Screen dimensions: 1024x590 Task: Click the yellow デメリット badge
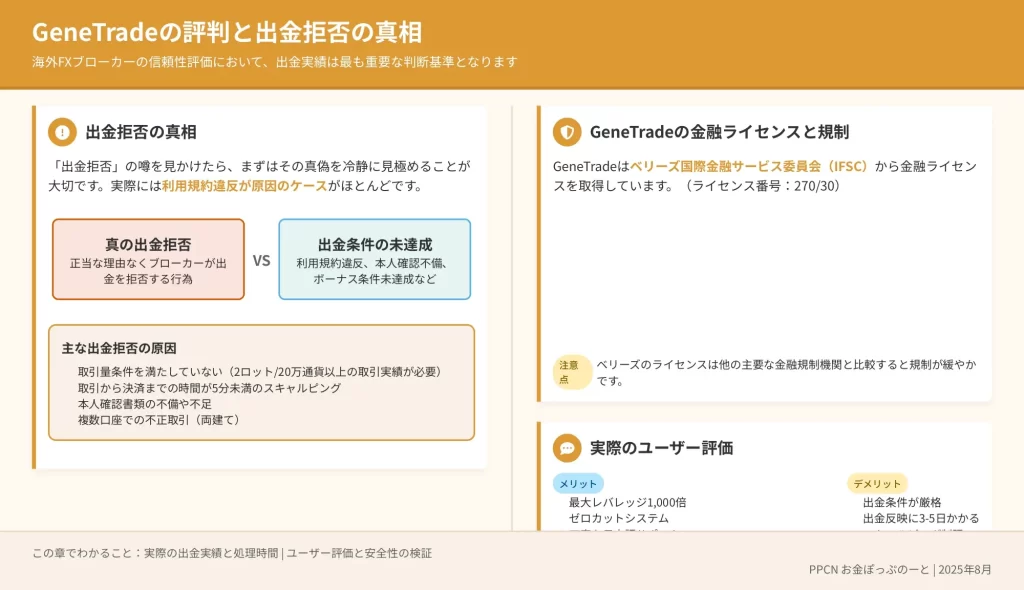pyautogui.click(x=877, y=483)
